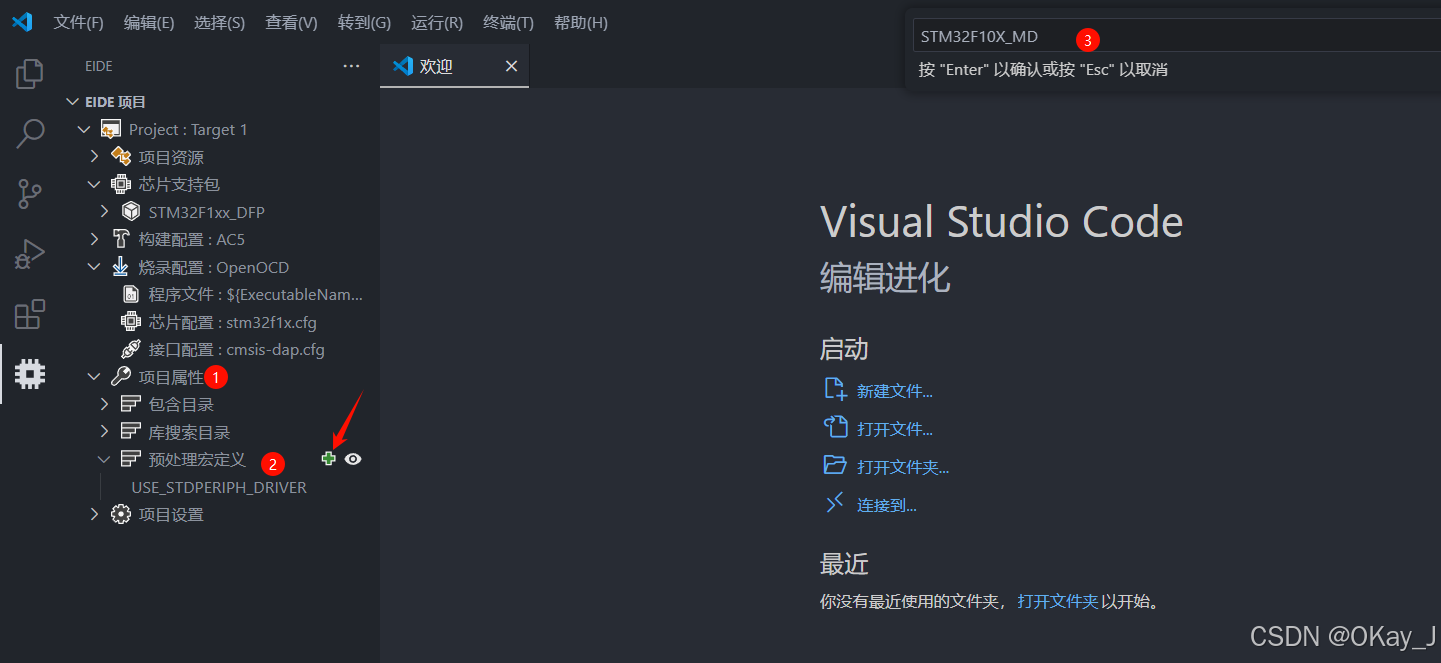Collapse the Project : Target 1 node
The width and height of the screenshot is (1441, 663).
point(84,129)
